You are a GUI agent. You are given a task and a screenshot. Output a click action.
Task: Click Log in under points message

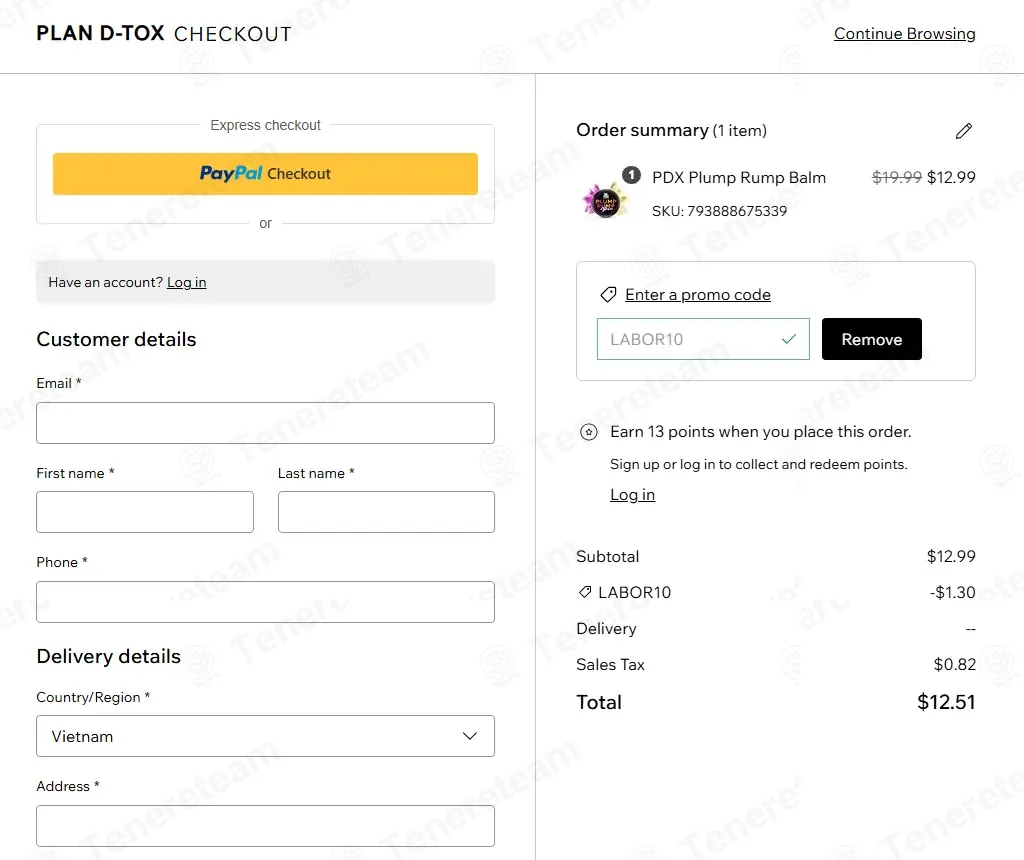632,494
